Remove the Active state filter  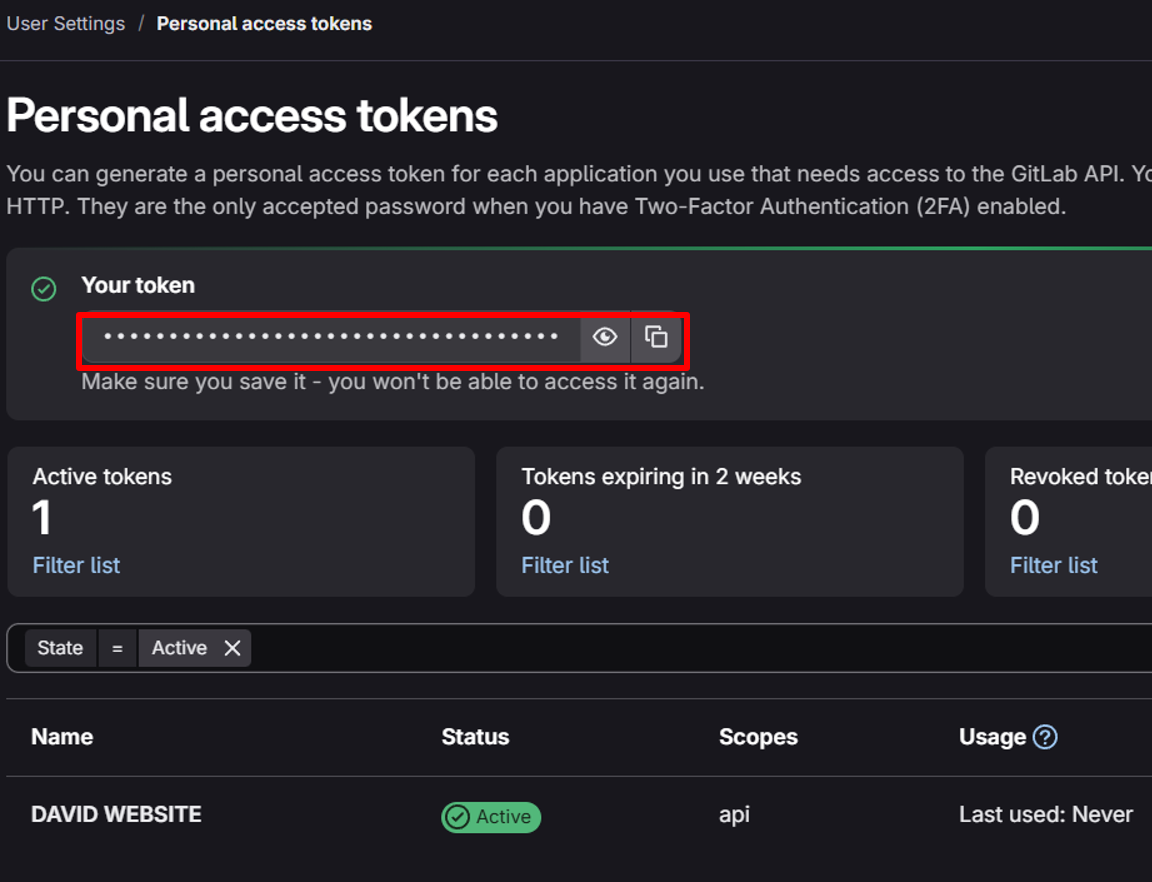(232, 648)
